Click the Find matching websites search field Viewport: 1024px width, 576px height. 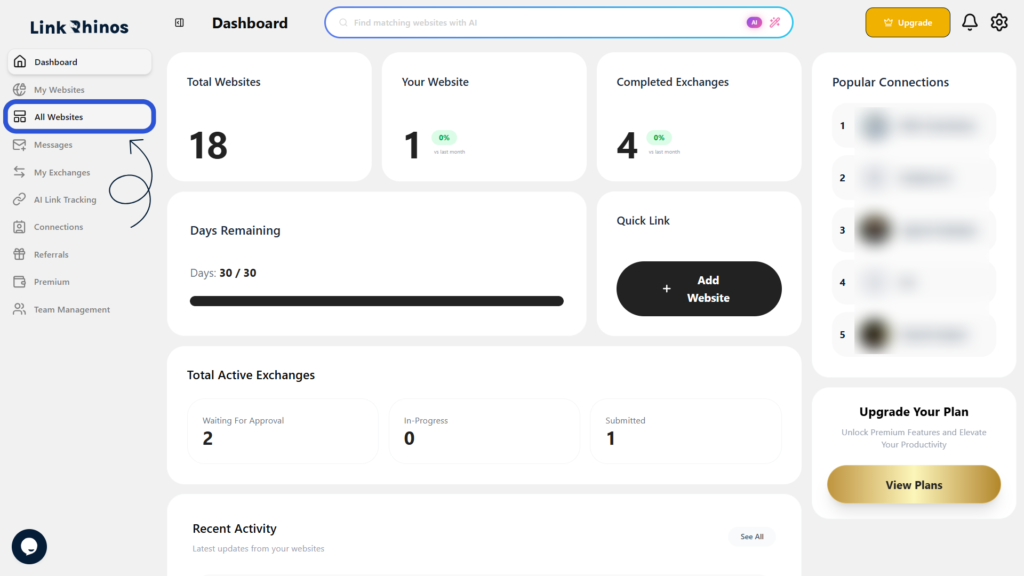545,22
